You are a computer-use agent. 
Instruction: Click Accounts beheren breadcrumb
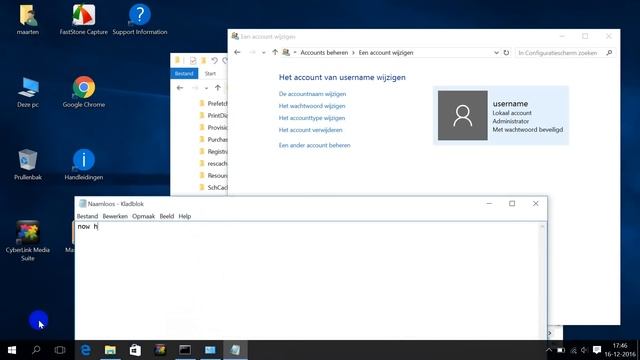pos(324,53)
